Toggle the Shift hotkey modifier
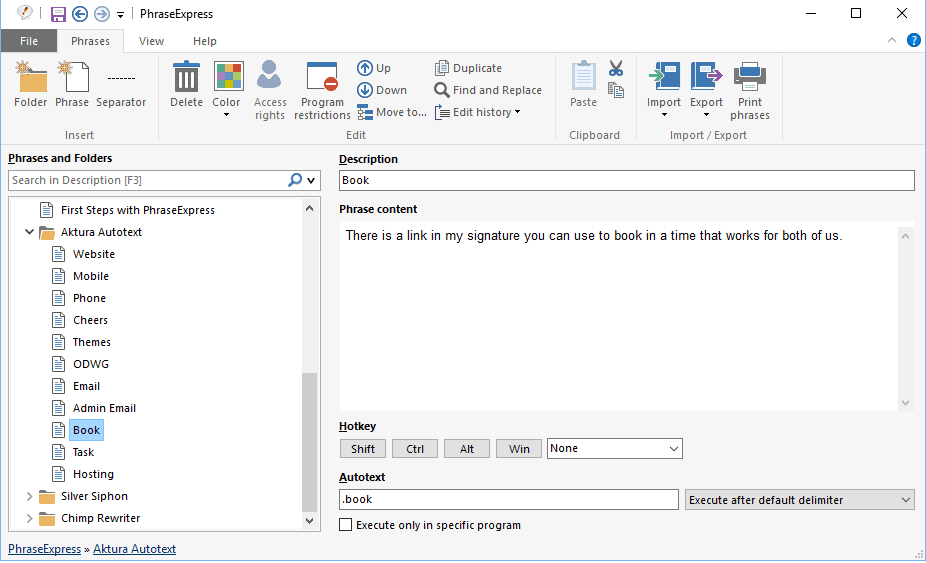 [x=363, y=449]
